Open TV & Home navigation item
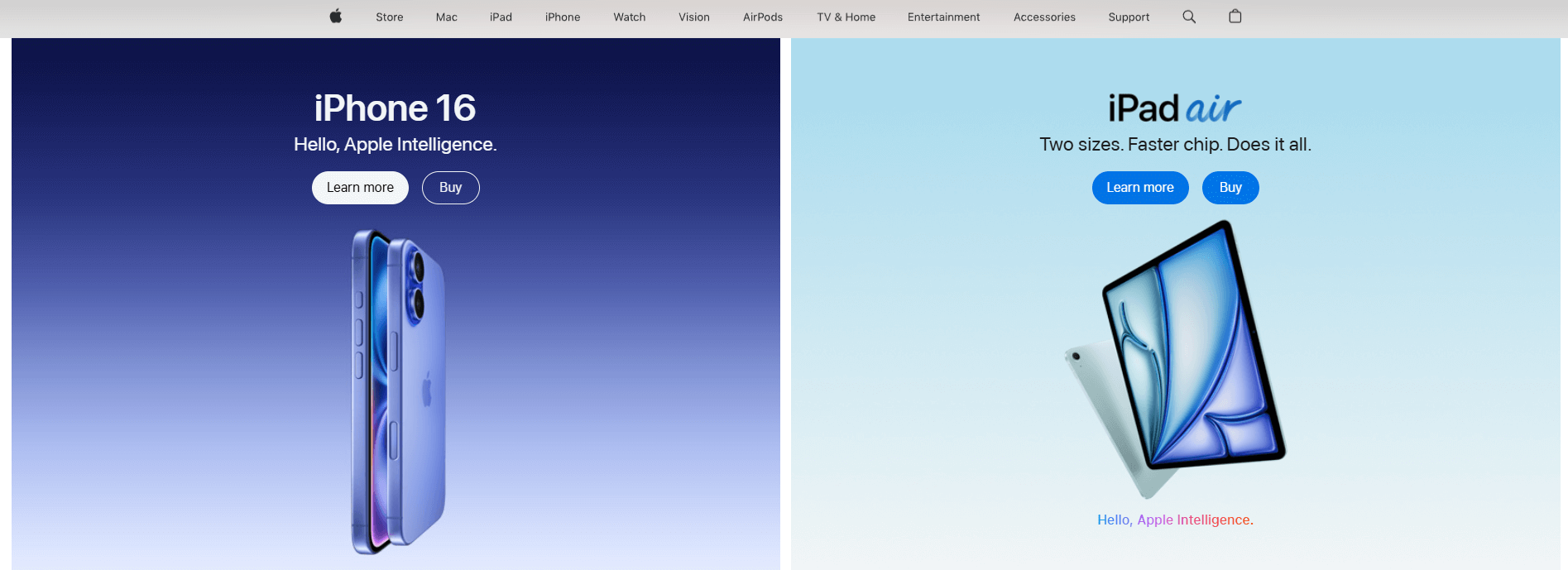 (846, 17)
